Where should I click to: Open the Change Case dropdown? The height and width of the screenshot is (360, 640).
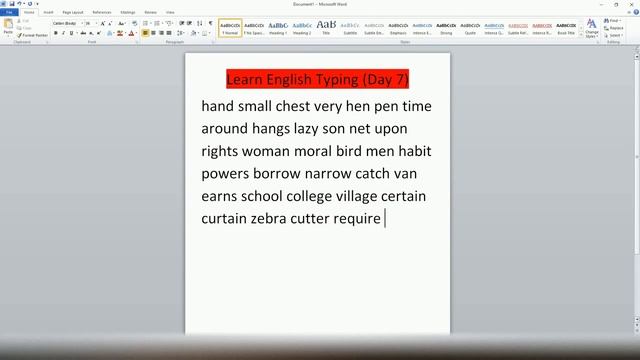click(122, 24)
